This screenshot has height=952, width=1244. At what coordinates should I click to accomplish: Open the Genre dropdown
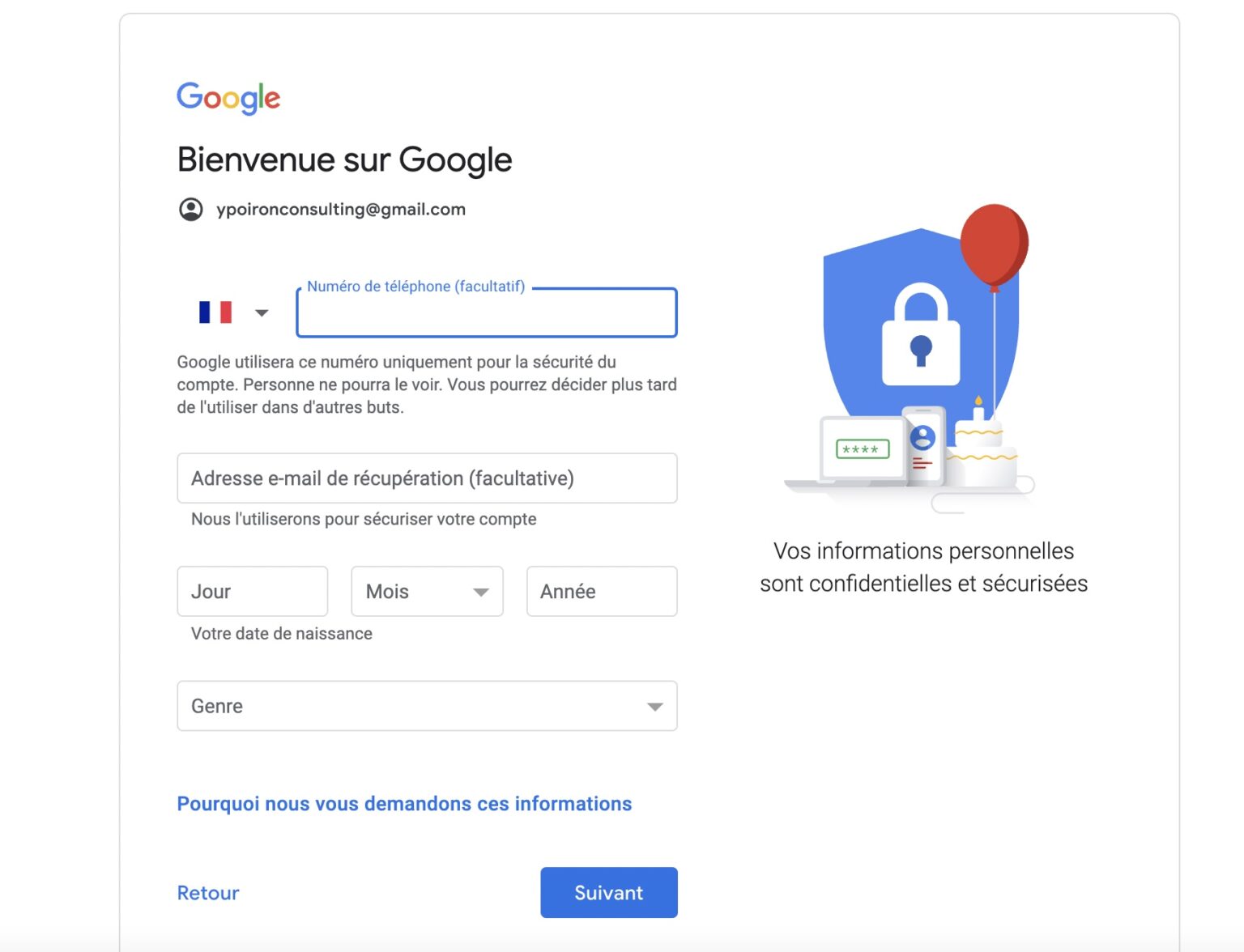click(x=428, y=706)
